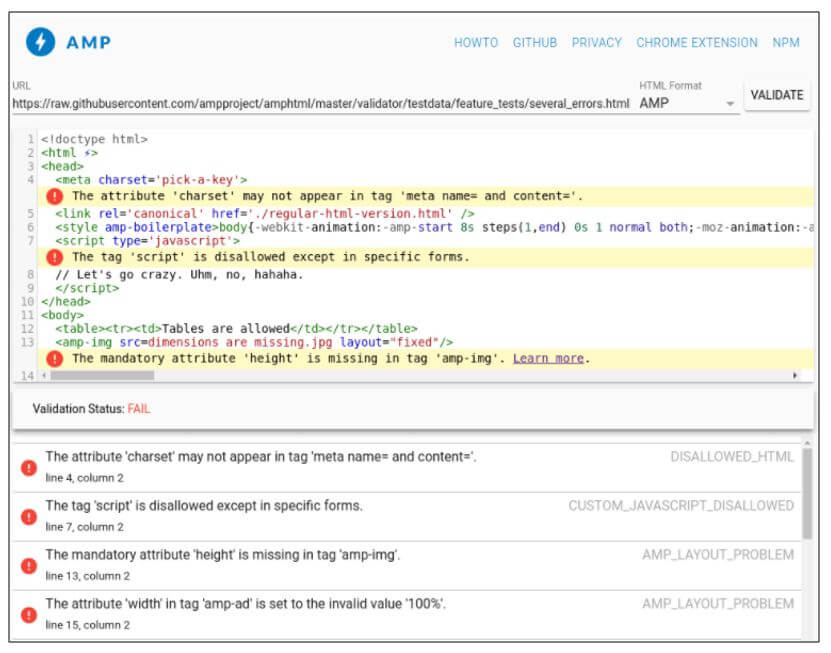
Task: Click the error icon beside the height missing message in code
Action: click(x=54, y=359)
